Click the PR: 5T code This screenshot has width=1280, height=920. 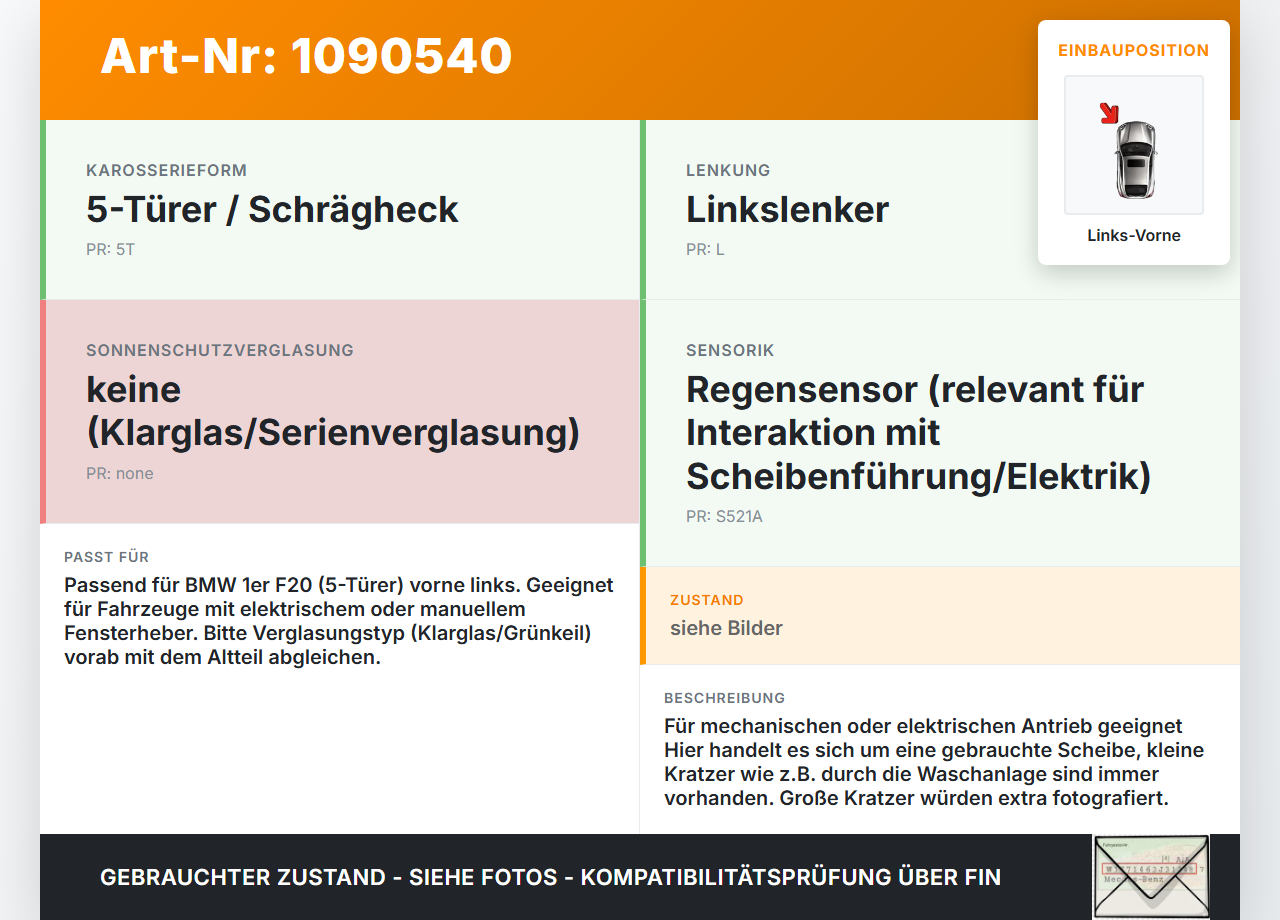pyautogui.click(x=110, y=249)
